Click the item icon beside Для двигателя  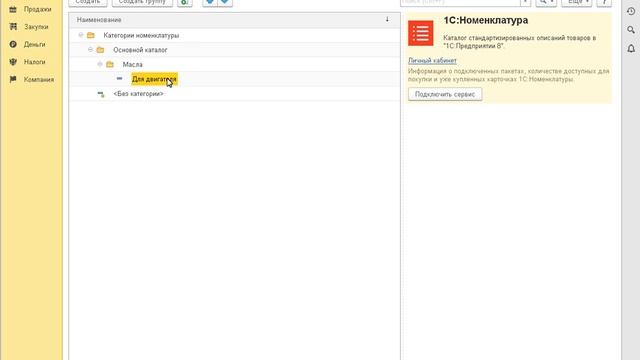(119, 78)
